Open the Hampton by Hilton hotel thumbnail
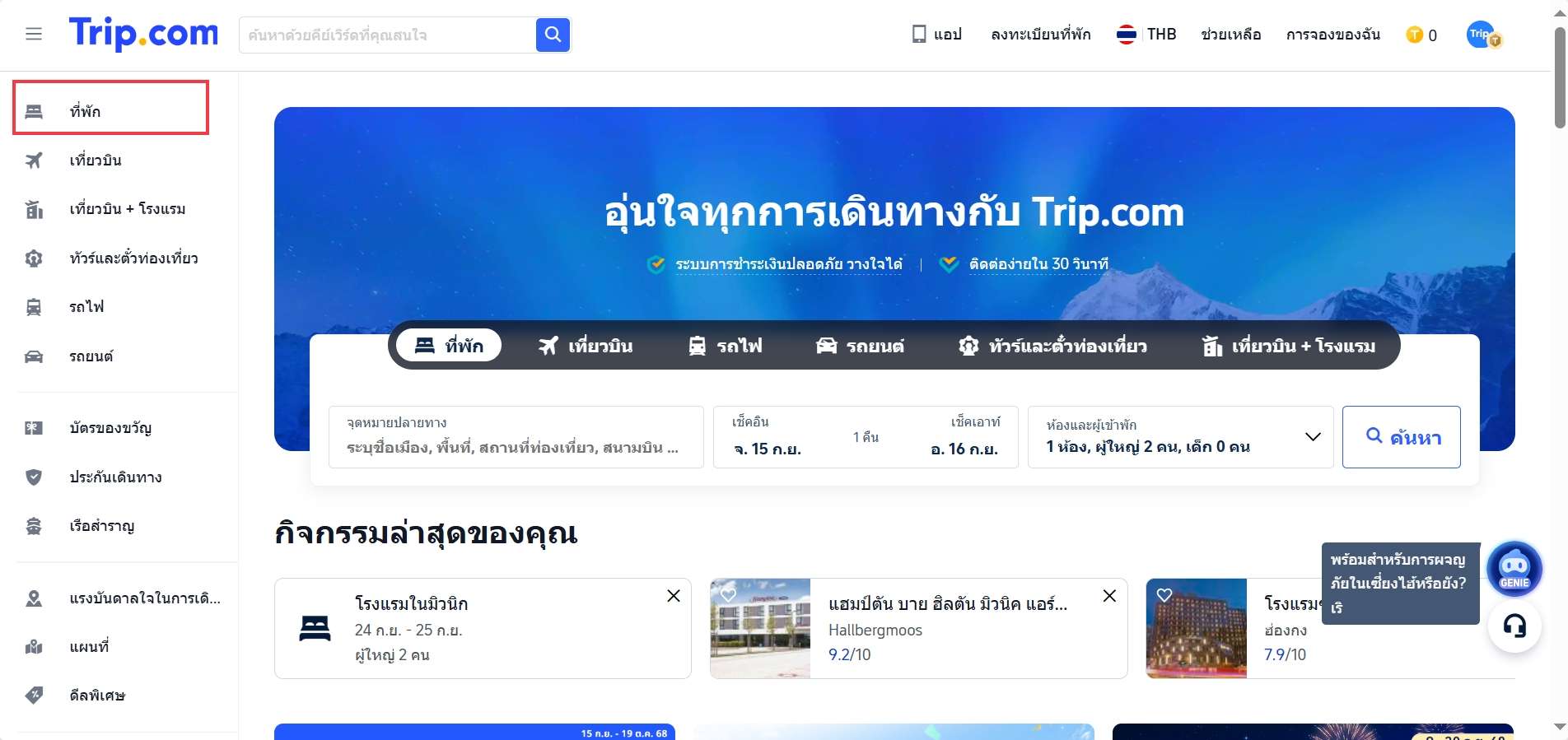 click(x=761, y=629)
